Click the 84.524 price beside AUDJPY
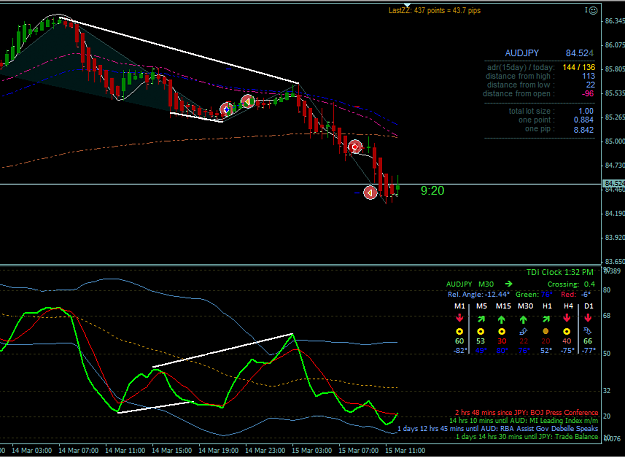 click(579, 53)
